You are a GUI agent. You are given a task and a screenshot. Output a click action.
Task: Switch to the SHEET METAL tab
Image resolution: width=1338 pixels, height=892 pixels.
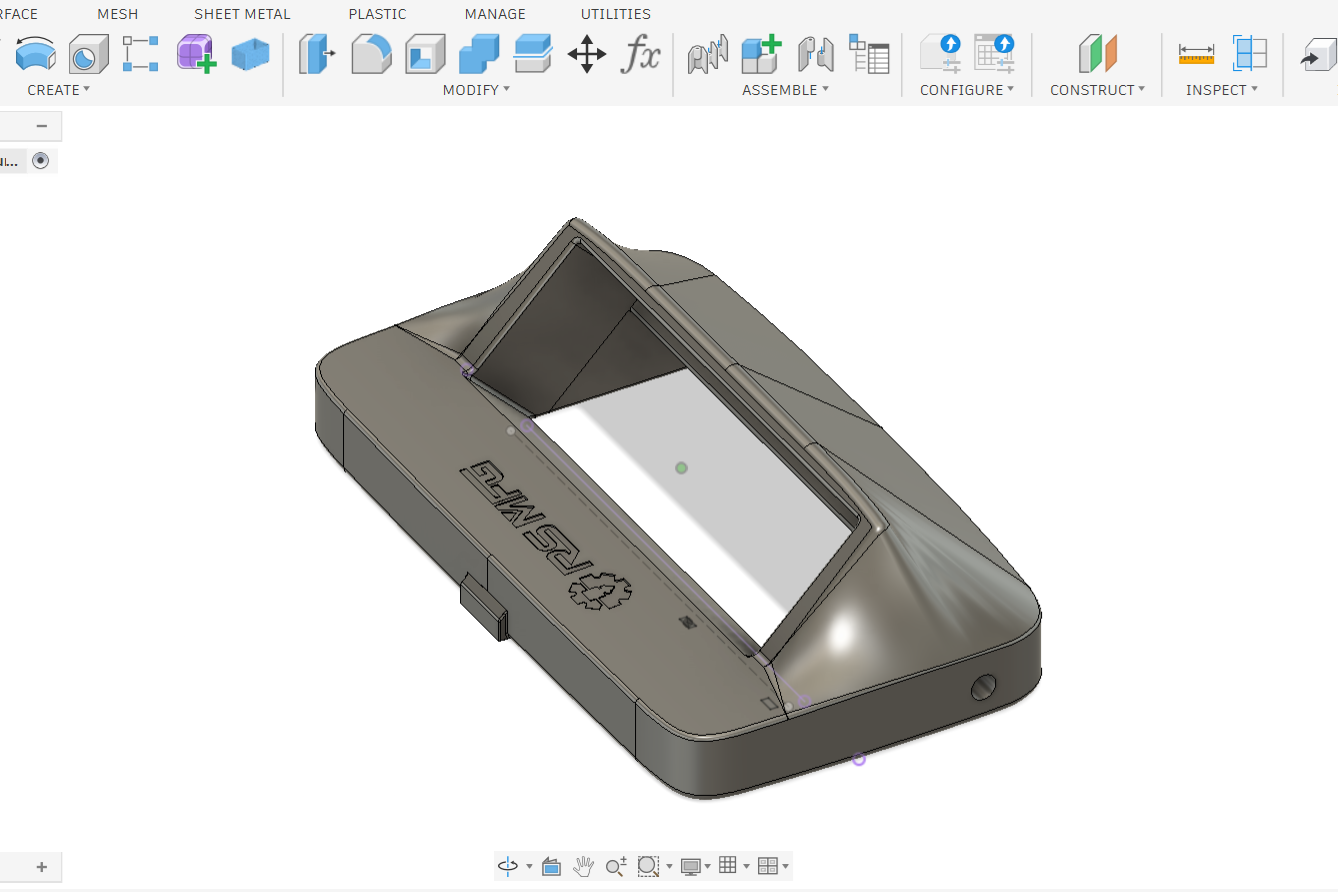242,14
